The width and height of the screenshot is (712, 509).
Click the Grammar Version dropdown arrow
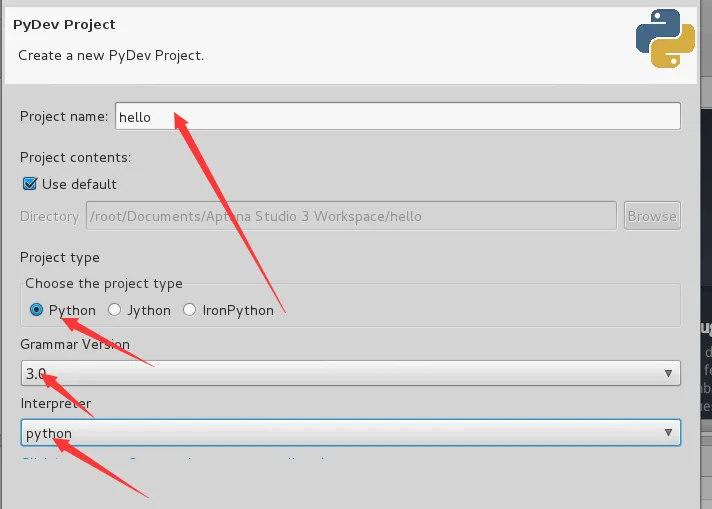[x=668, y=374]
